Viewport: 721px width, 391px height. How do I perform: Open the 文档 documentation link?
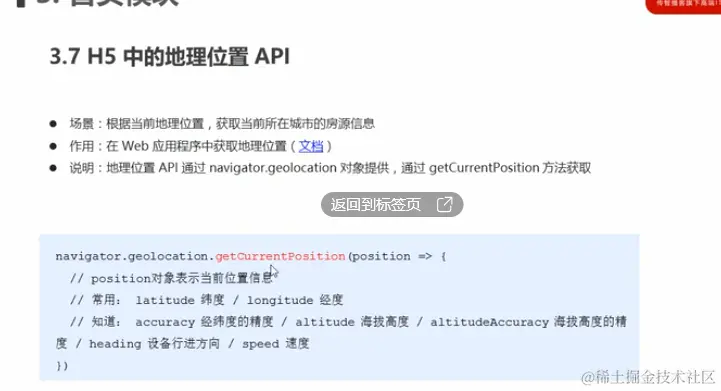311,146
